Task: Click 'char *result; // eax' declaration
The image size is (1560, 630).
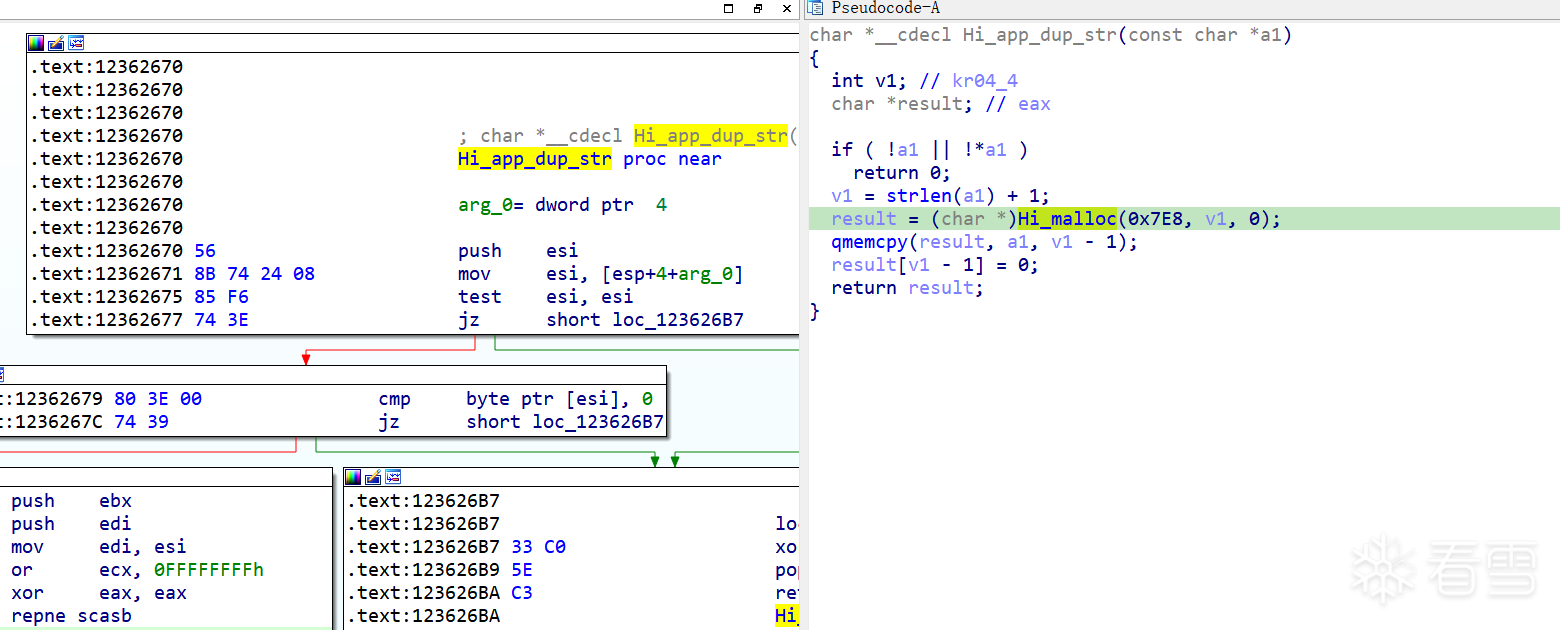Action: 941,104
